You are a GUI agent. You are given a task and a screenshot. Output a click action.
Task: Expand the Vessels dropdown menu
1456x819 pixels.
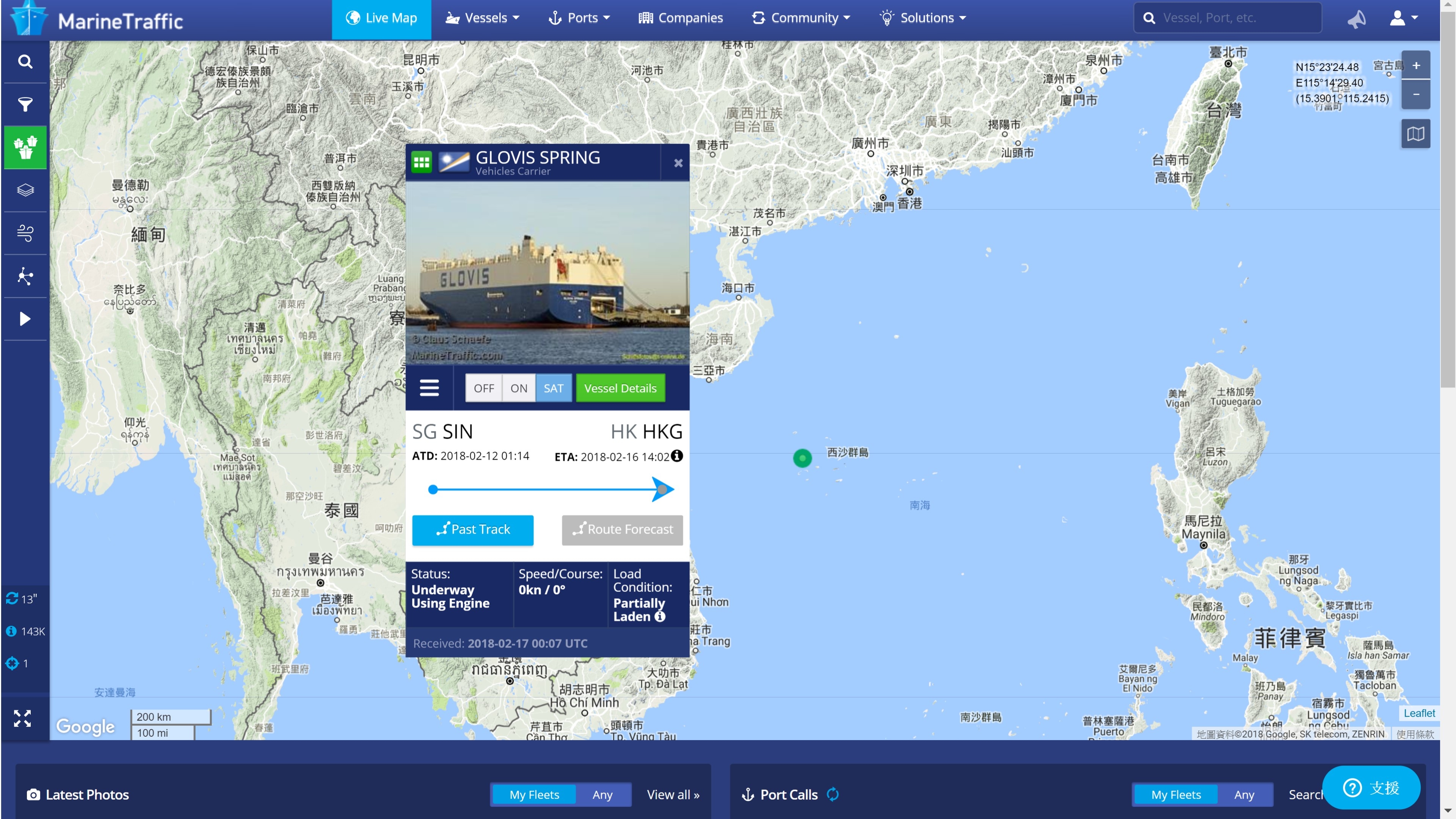coord(482,18)
